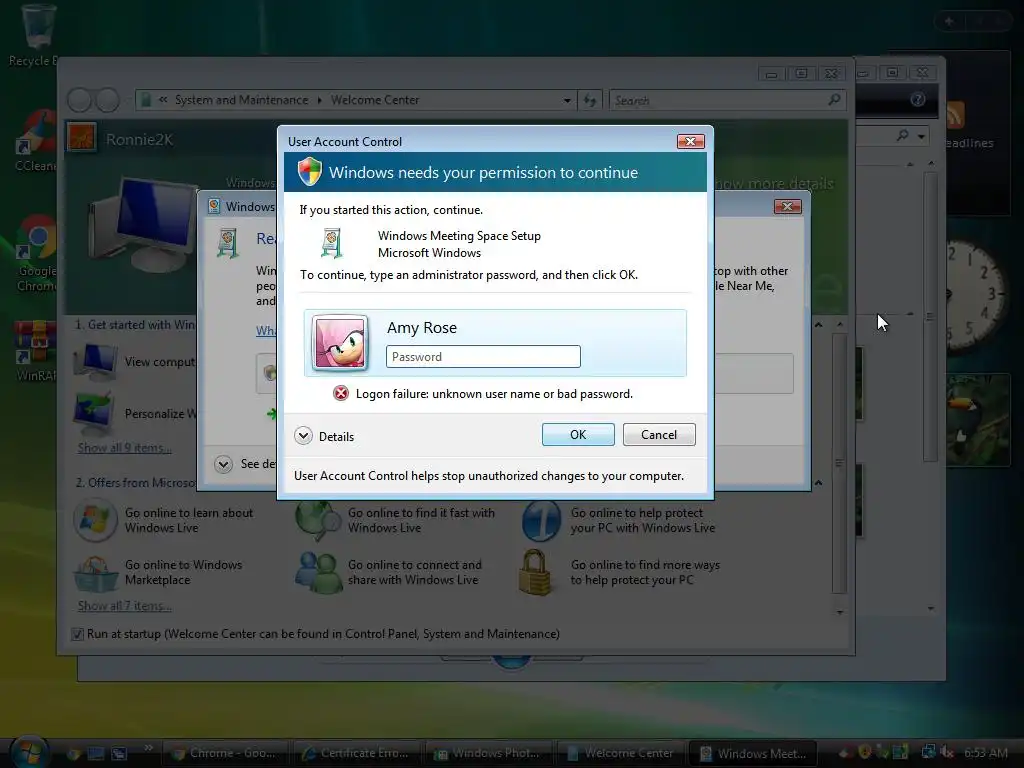The image size is (1024, 768).
Task: Close the User Account Control dialog
Action: [x=690, y=141]
